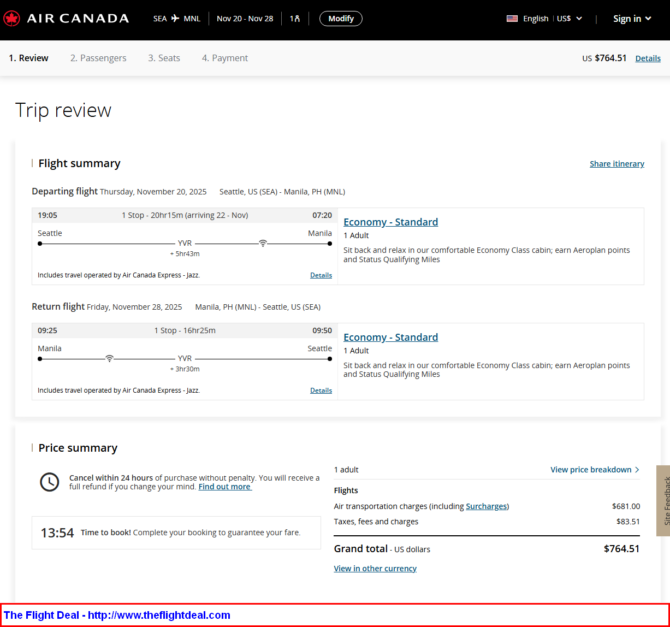Click the Find out more link
The image size is (670, 627).
tap(225, 487)
